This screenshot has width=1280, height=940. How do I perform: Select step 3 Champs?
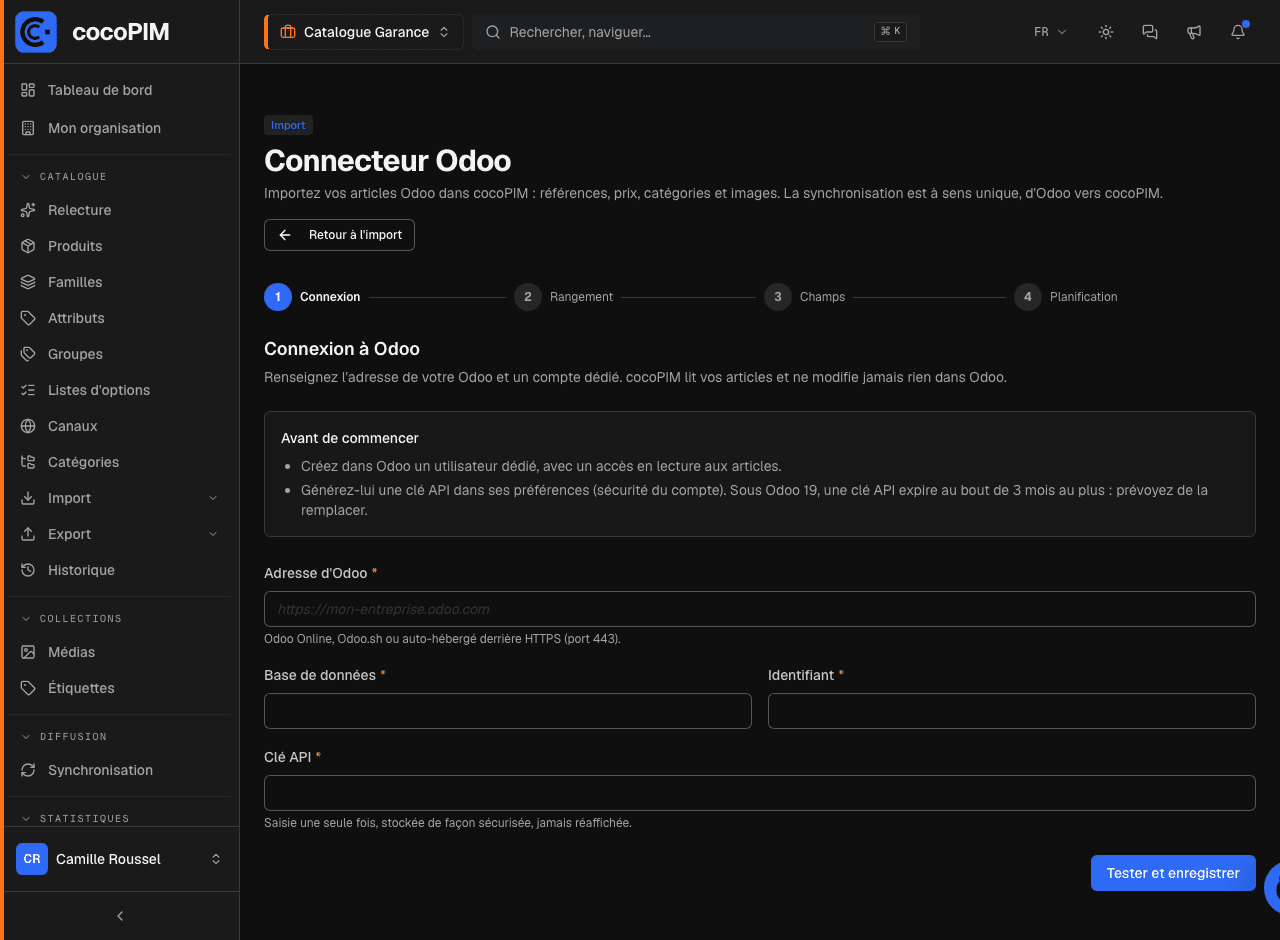[804, 297]
